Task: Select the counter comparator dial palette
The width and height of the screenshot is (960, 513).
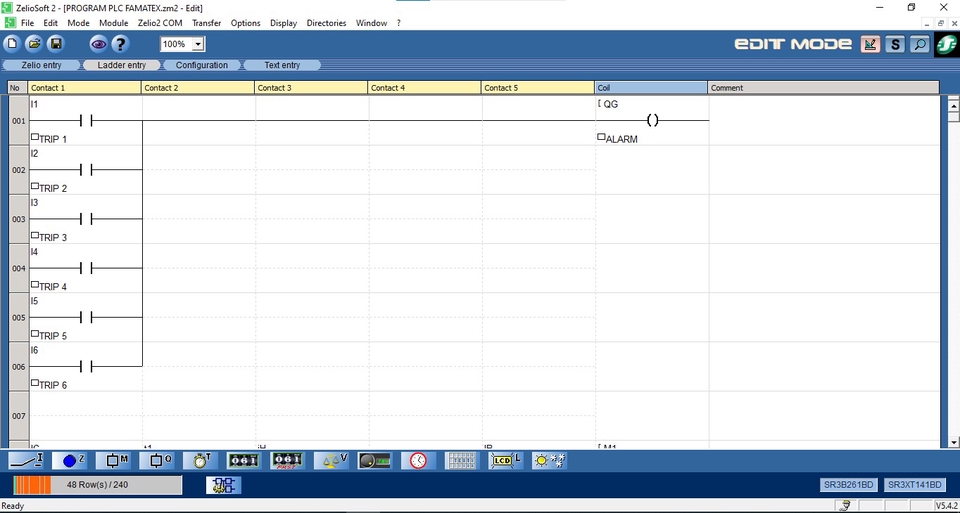Action: pos(375,460)
